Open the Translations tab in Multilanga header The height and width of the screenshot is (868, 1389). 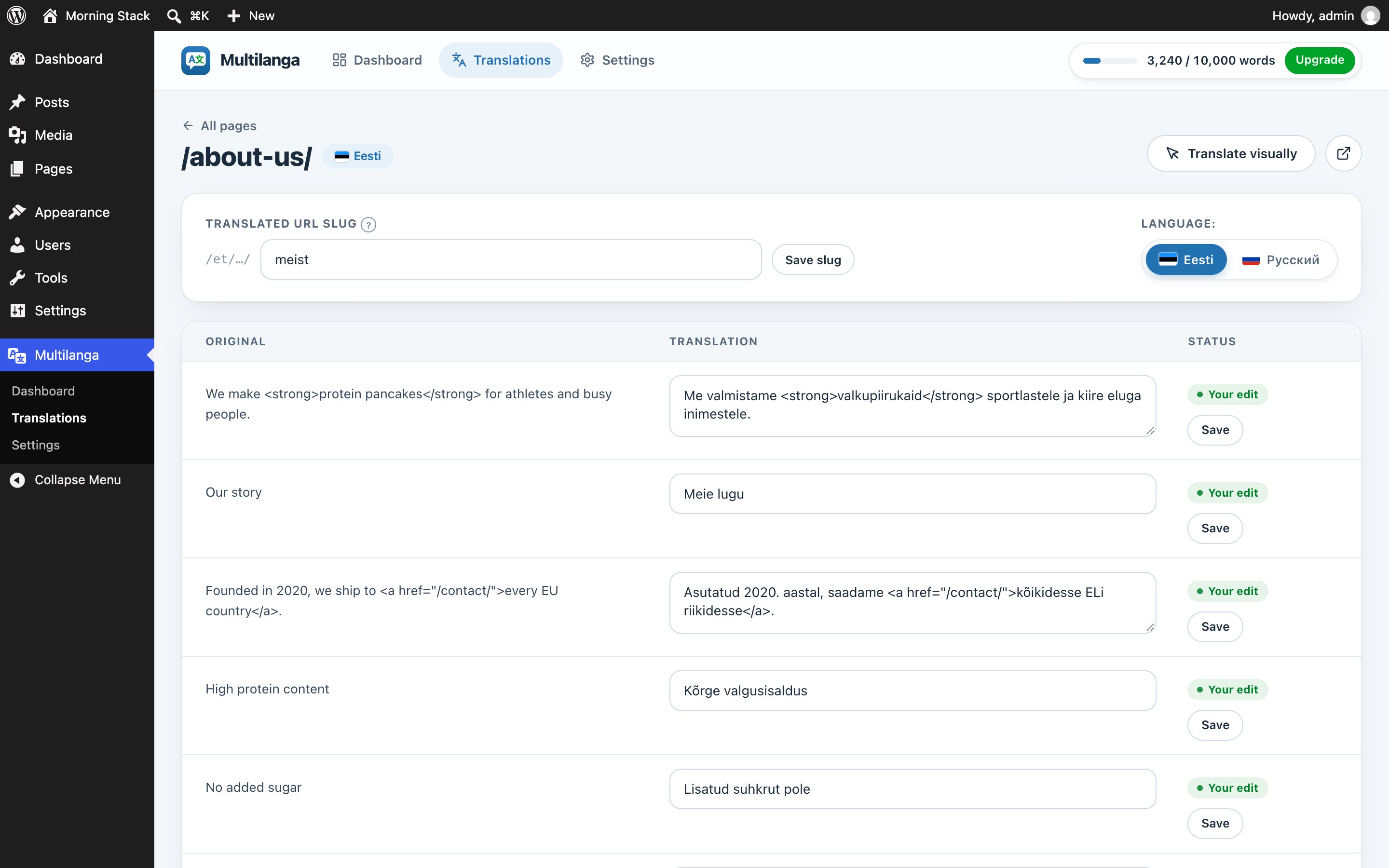pos(501,60)
